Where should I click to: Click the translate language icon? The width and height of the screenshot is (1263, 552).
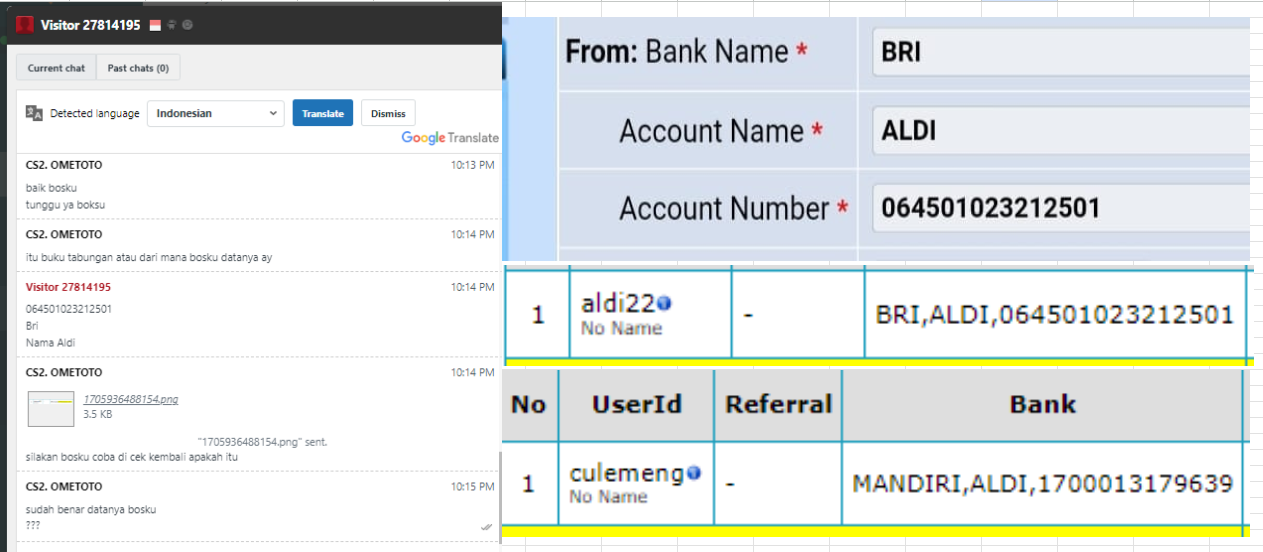(x=34, y=113)
